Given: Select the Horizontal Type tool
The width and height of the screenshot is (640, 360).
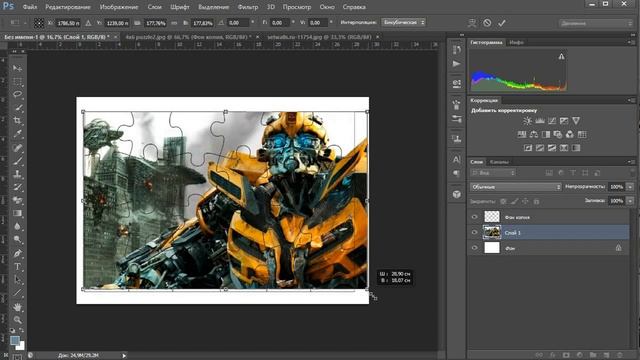Looking at the screenshot, I should coord(18,267).
